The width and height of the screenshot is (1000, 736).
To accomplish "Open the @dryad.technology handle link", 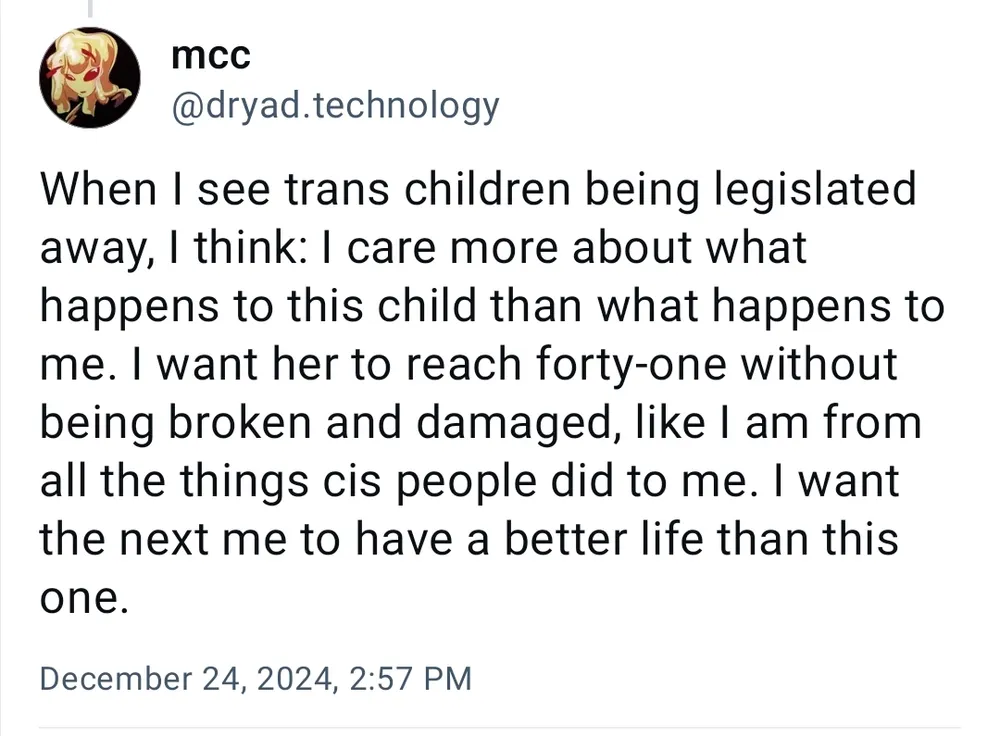I will [335, 104].
